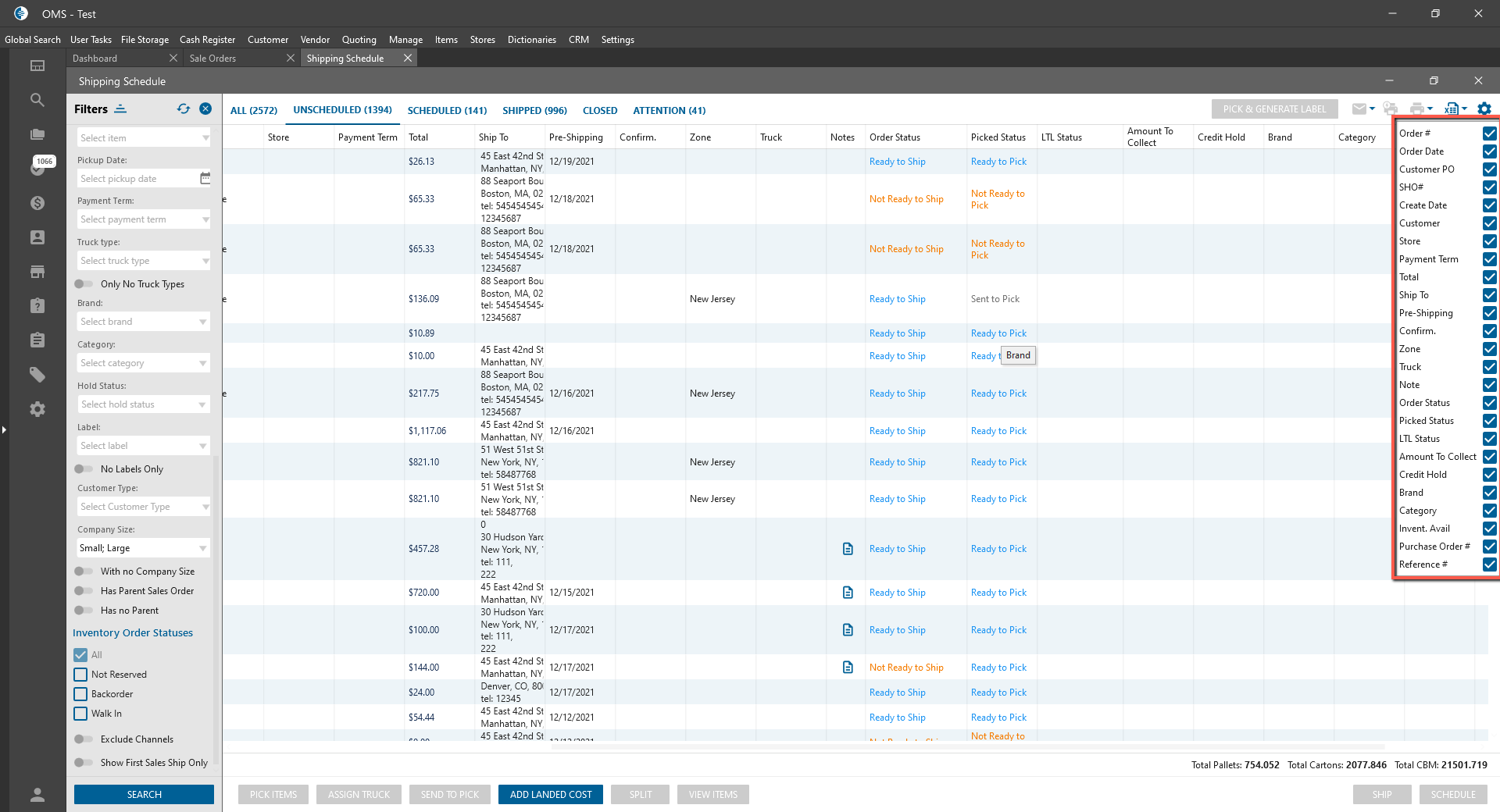Click the user profile icon at sidebar bottom
Screen dimensions: 1500x812
(37, 795)
